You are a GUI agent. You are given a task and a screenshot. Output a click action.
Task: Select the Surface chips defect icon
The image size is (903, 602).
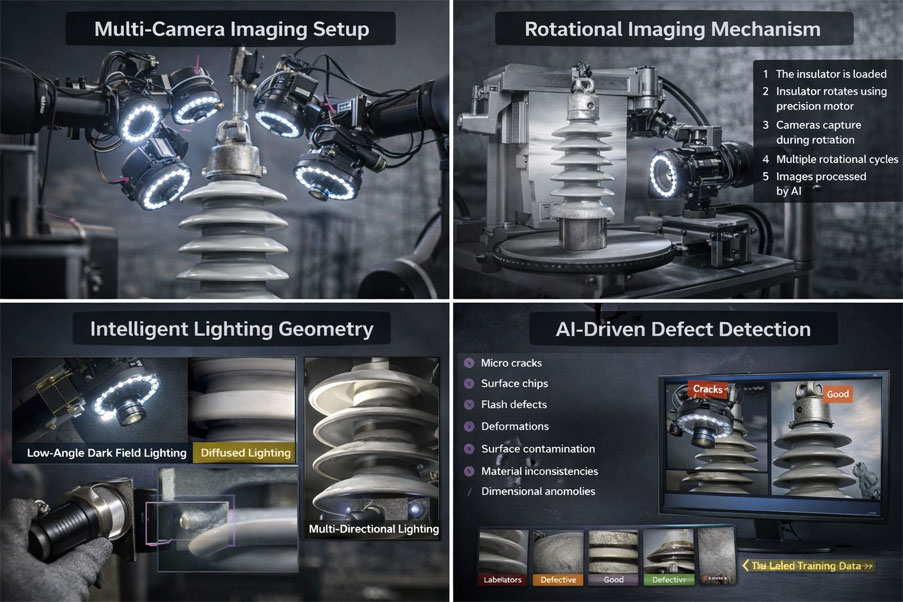click(468, 384)
